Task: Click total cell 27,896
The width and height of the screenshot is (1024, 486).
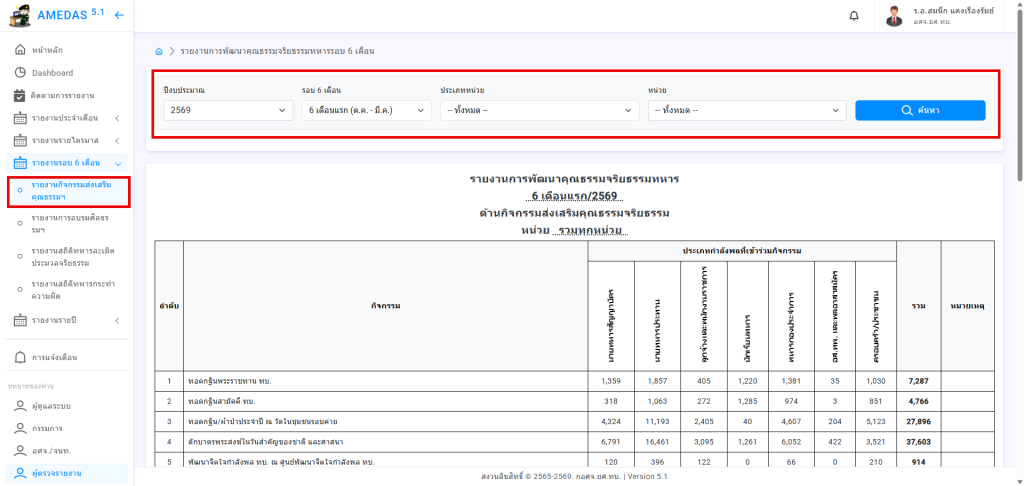Action: click(x=918, y=421)
